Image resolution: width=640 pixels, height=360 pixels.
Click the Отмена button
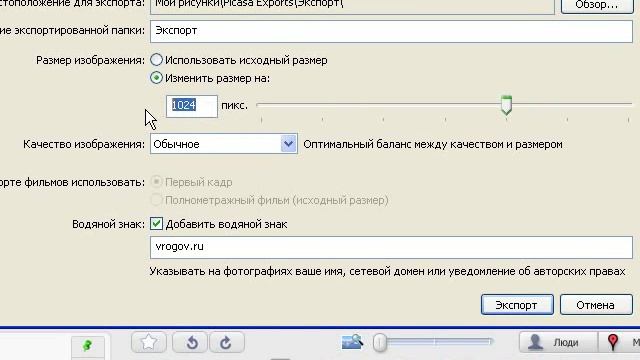pos(596,305)
